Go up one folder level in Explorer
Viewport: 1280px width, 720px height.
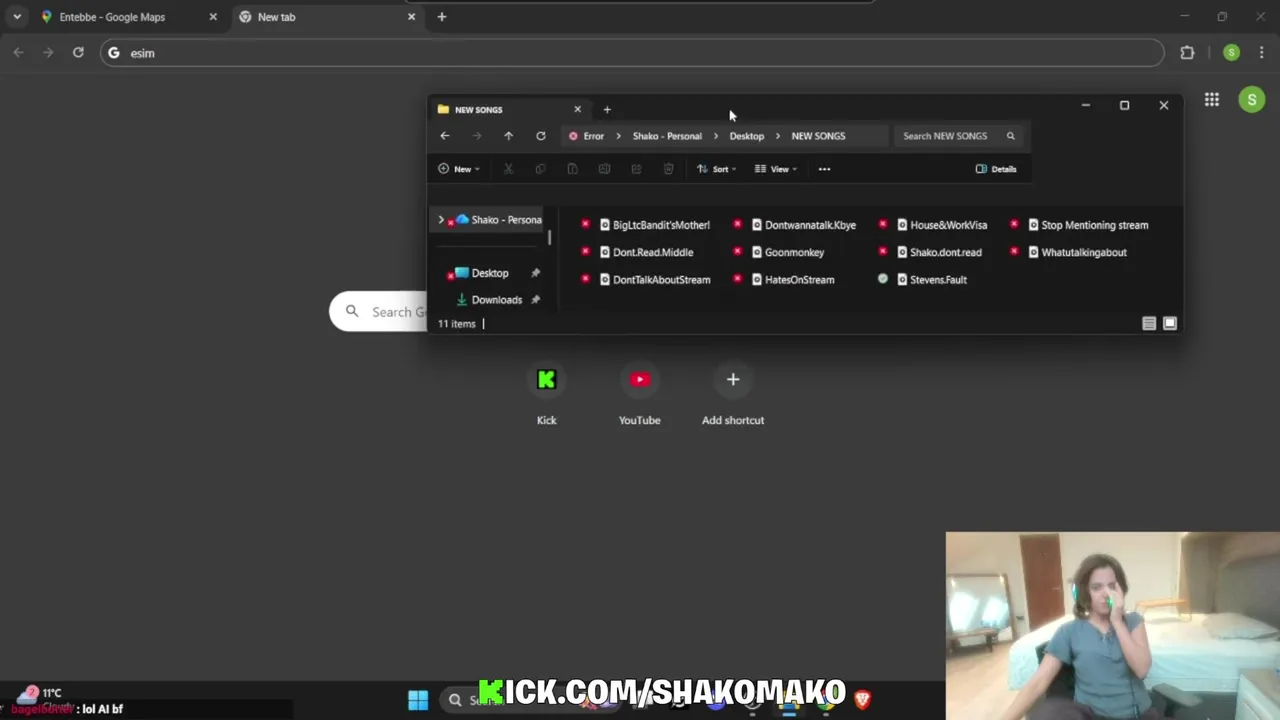pos(508,136)
